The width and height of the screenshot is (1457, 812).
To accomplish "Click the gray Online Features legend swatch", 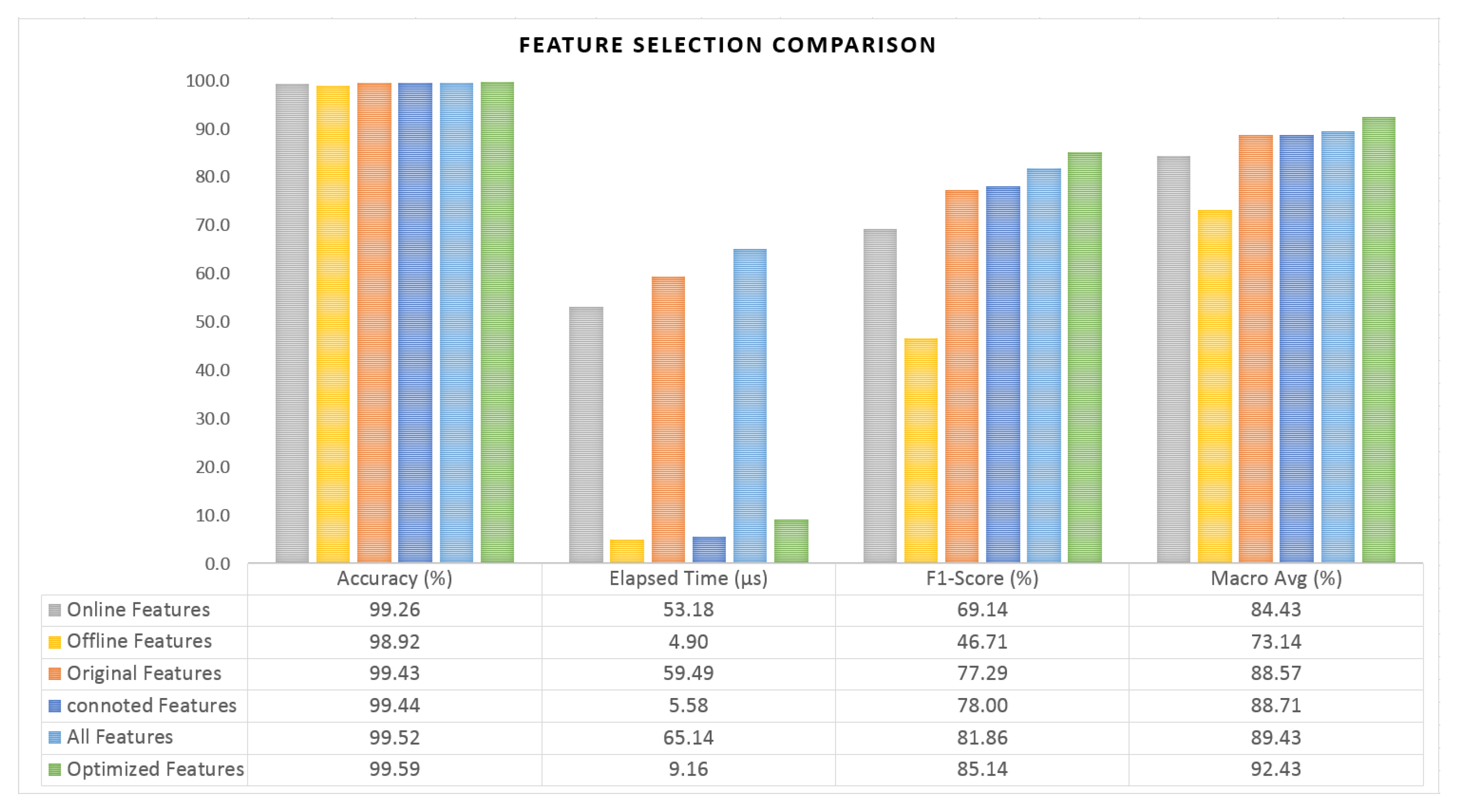I will click(55, 610).
